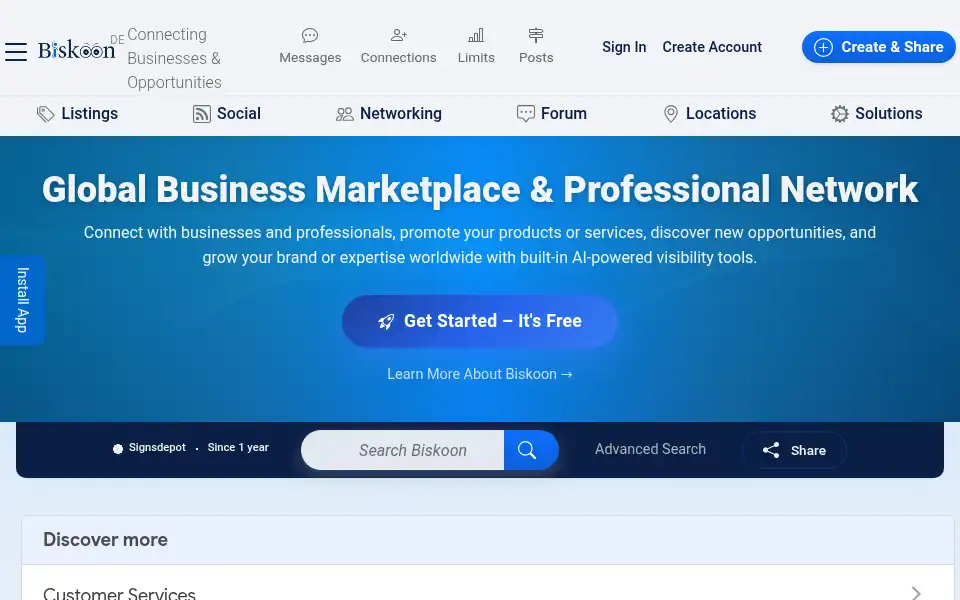The image size is (960, 600).
Task: Click the Signsdepot name
Action: pos(157,448)
